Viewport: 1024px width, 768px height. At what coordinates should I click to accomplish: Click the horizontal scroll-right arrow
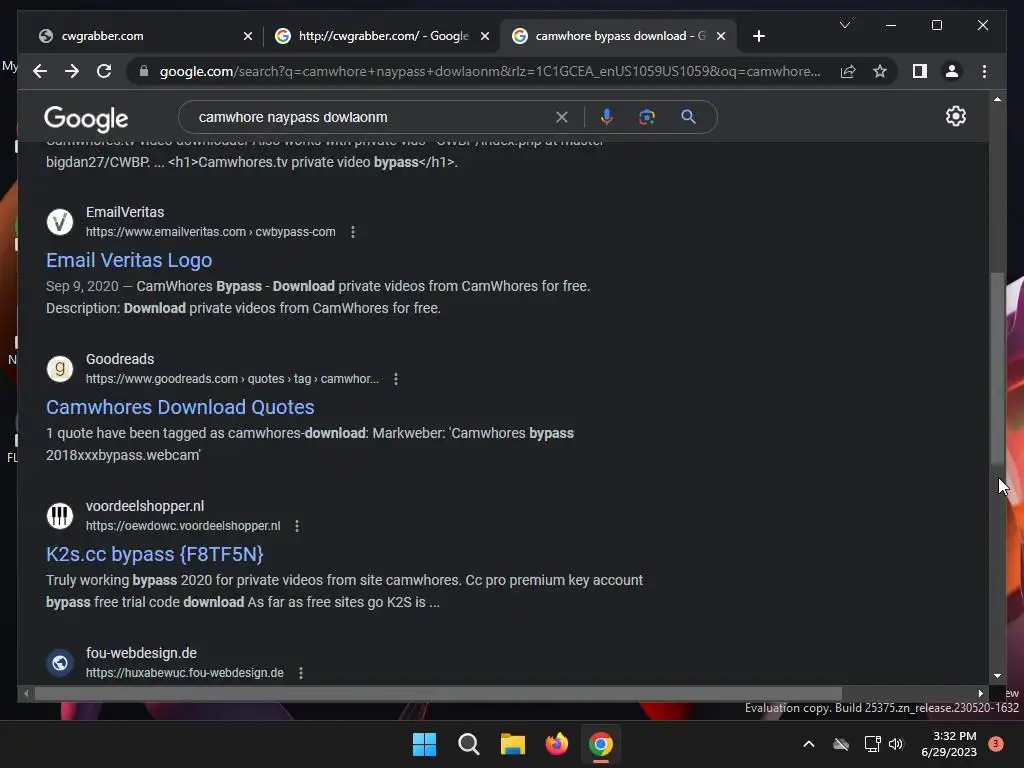pos(980,694)
